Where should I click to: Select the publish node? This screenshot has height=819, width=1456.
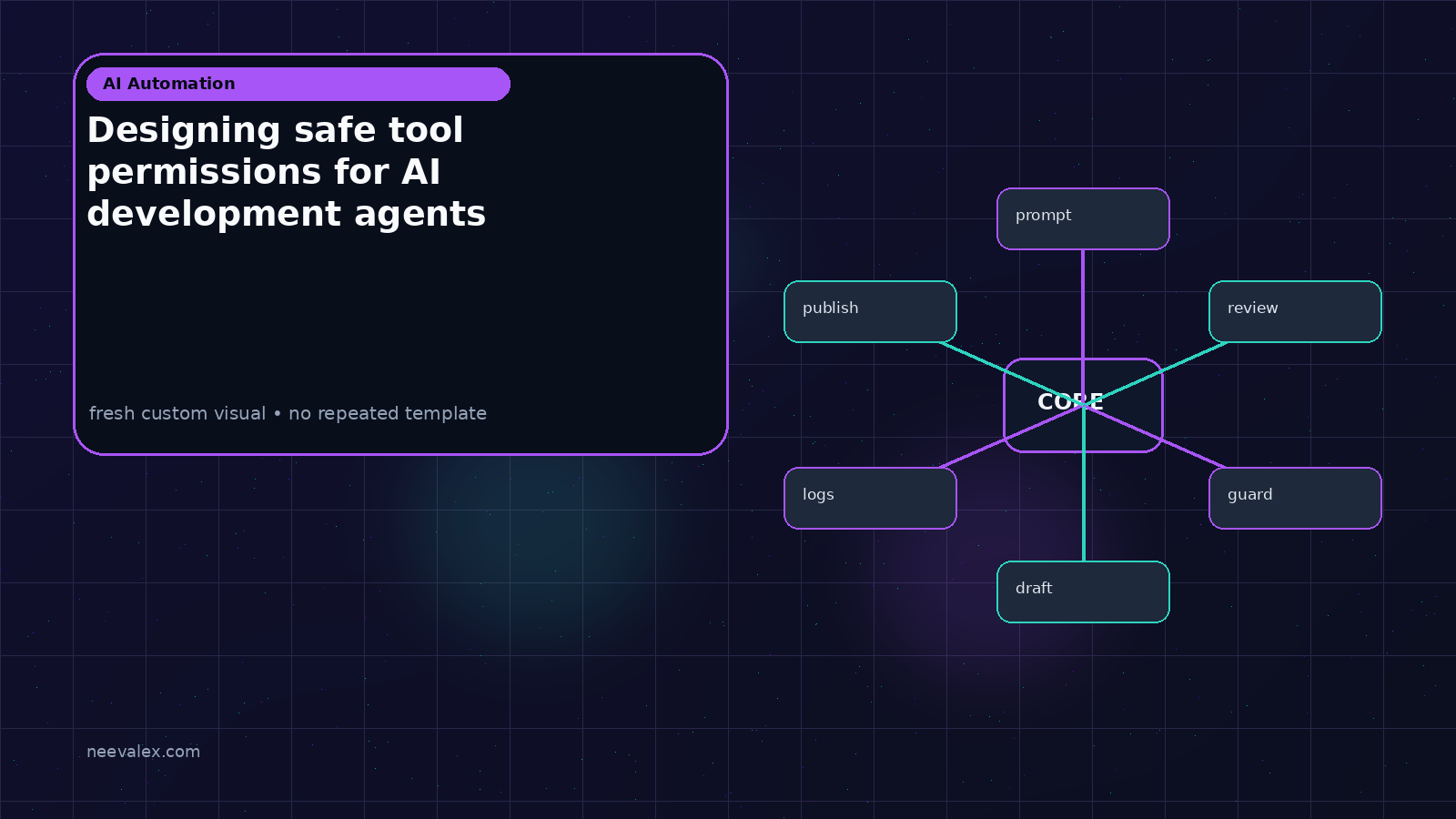click(870, 311)
